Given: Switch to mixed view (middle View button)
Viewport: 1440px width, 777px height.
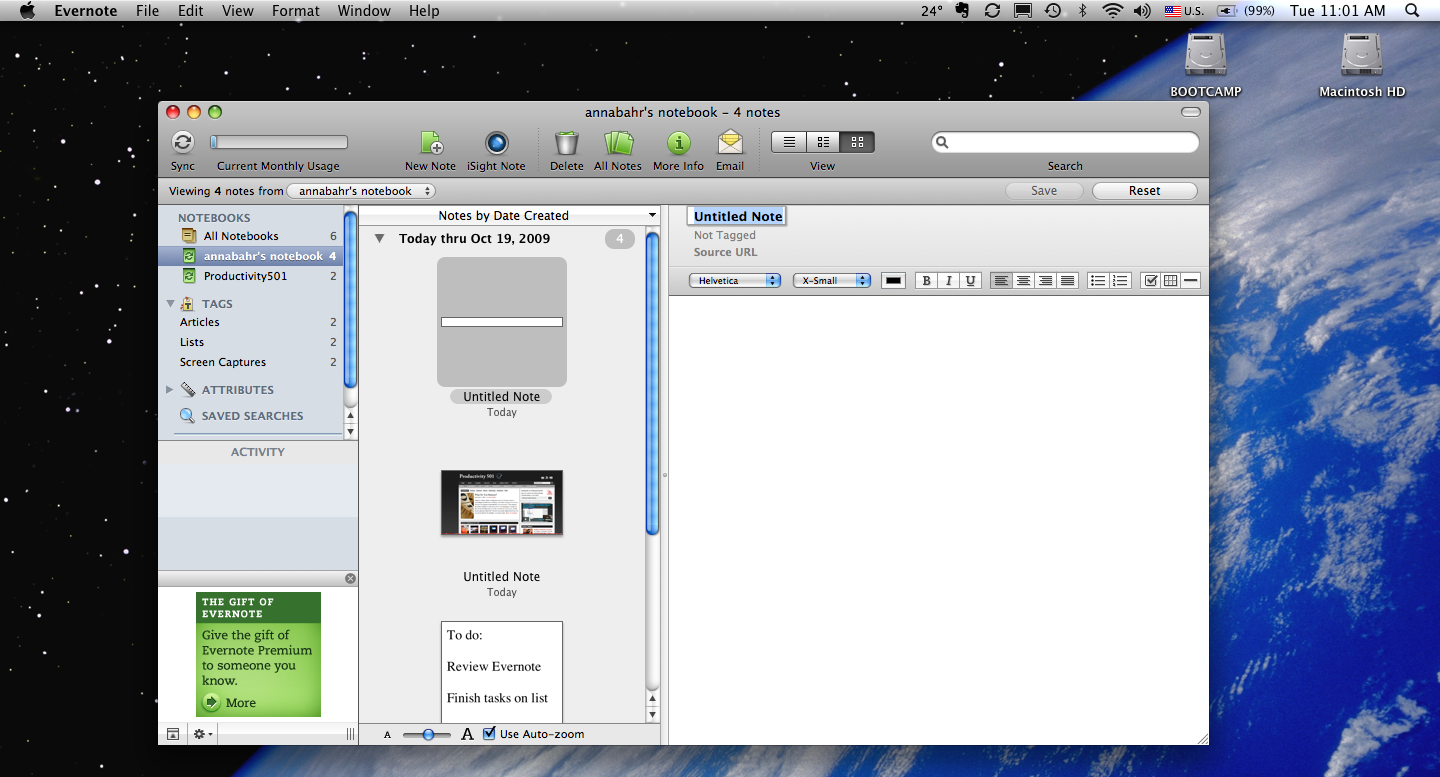Looking at the screenshot, I should tap(823, 142).
